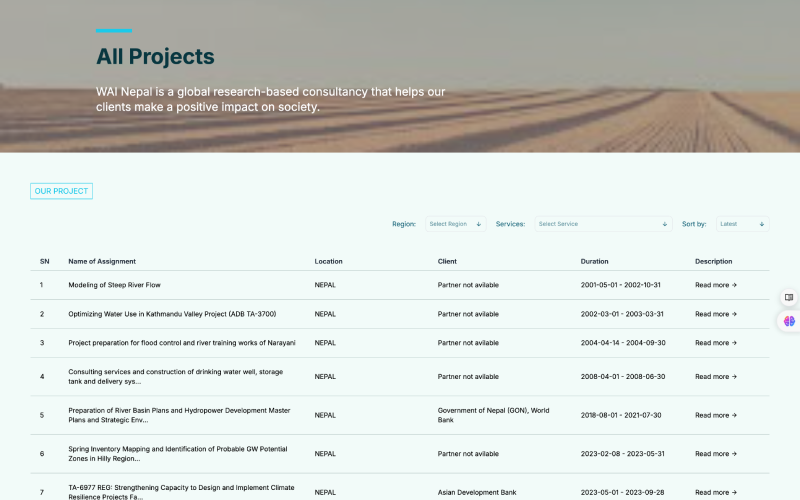The height and width of the screenshot is (500, 800).
Task: Click the SN column header
Action: 44,261
